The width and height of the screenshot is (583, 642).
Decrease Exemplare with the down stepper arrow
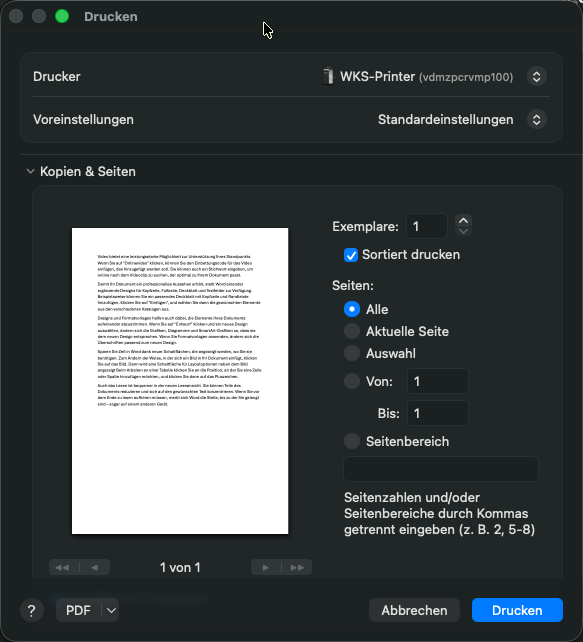(463, 231)
